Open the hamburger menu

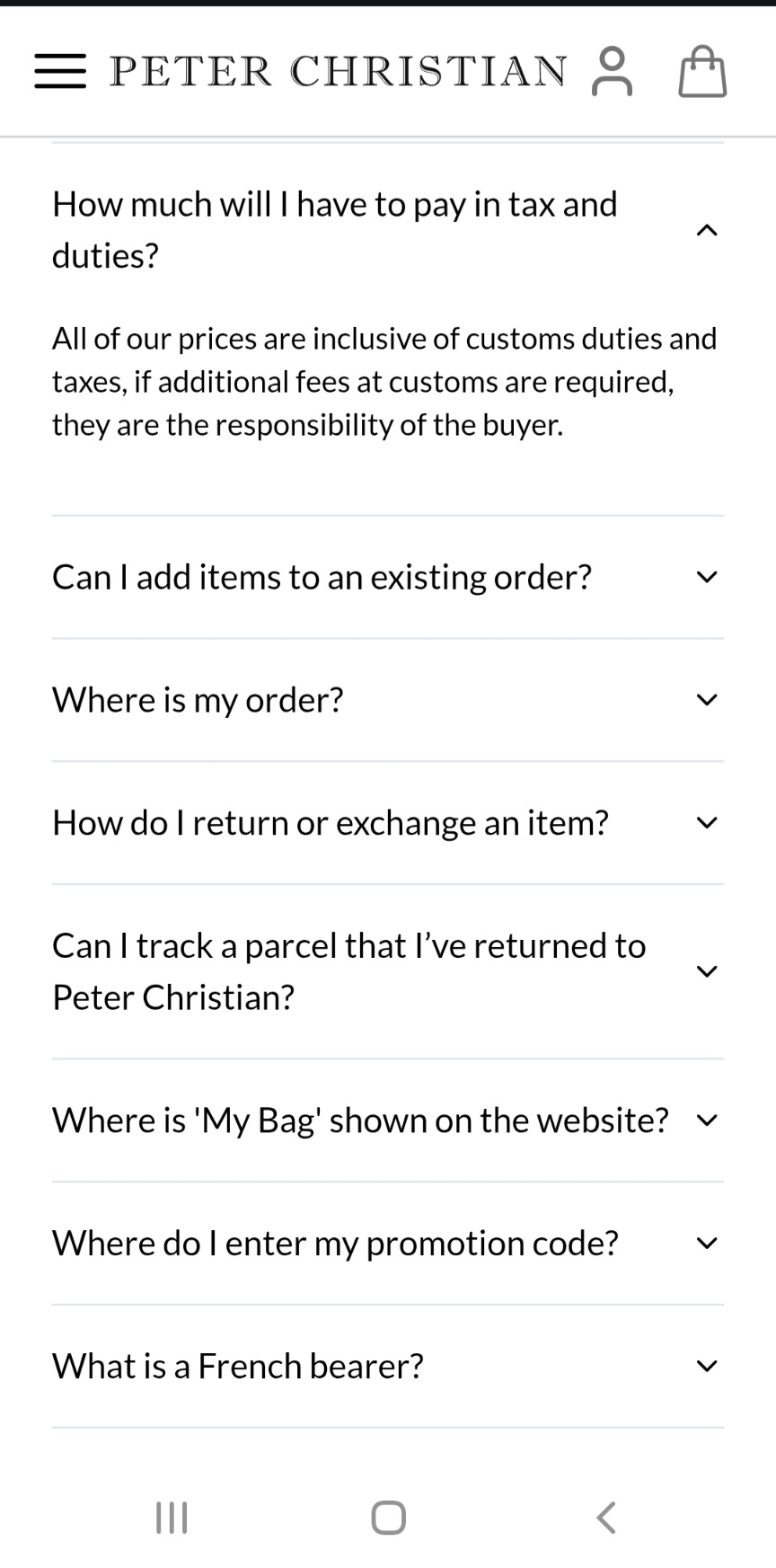pos(60,71)
